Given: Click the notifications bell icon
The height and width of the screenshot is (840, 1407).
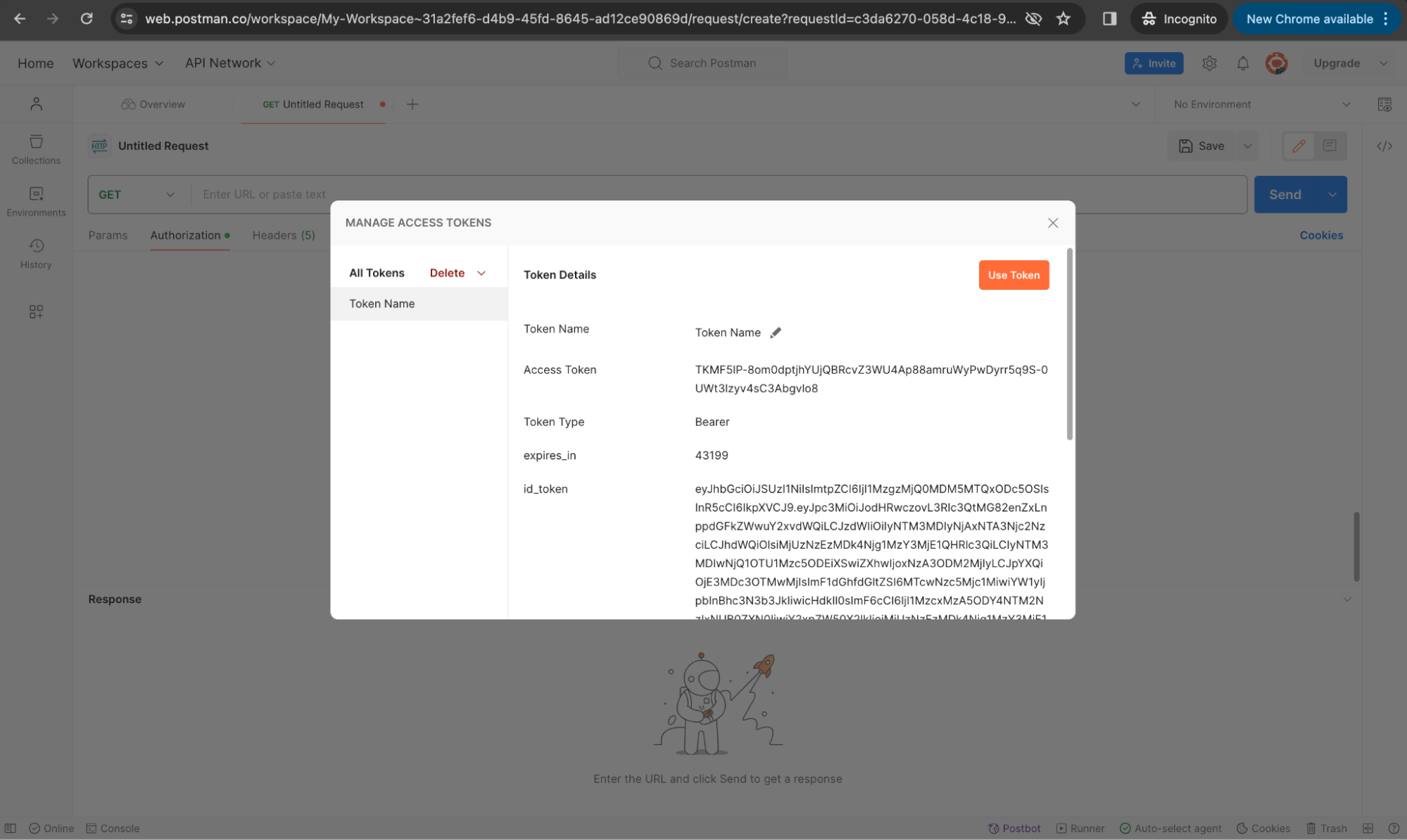Looking at the screenshot, I should click(1242, 63).
